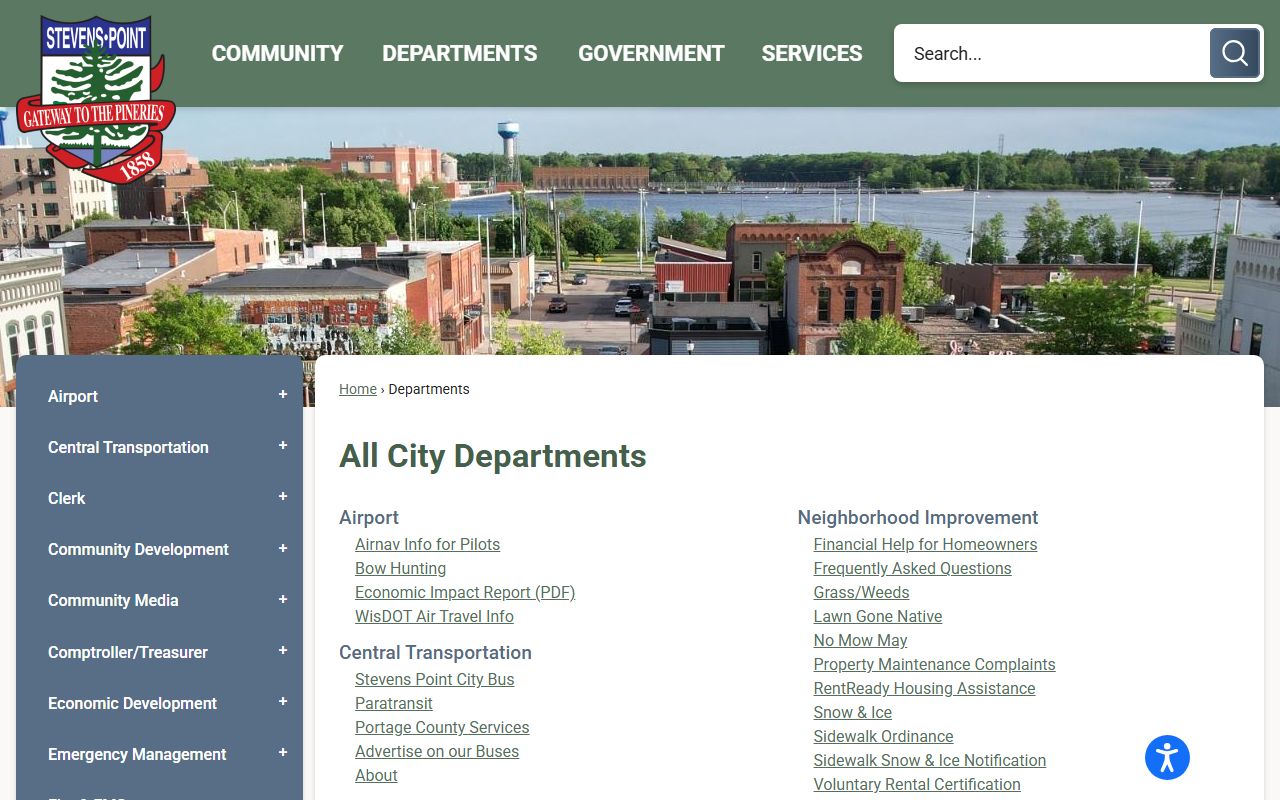Open No Mow May link

(860, 640)
